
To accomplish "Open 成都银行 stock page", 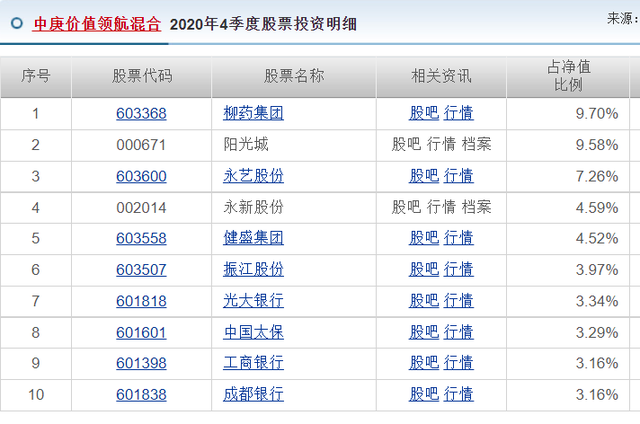I will click(x=253, y=394).
